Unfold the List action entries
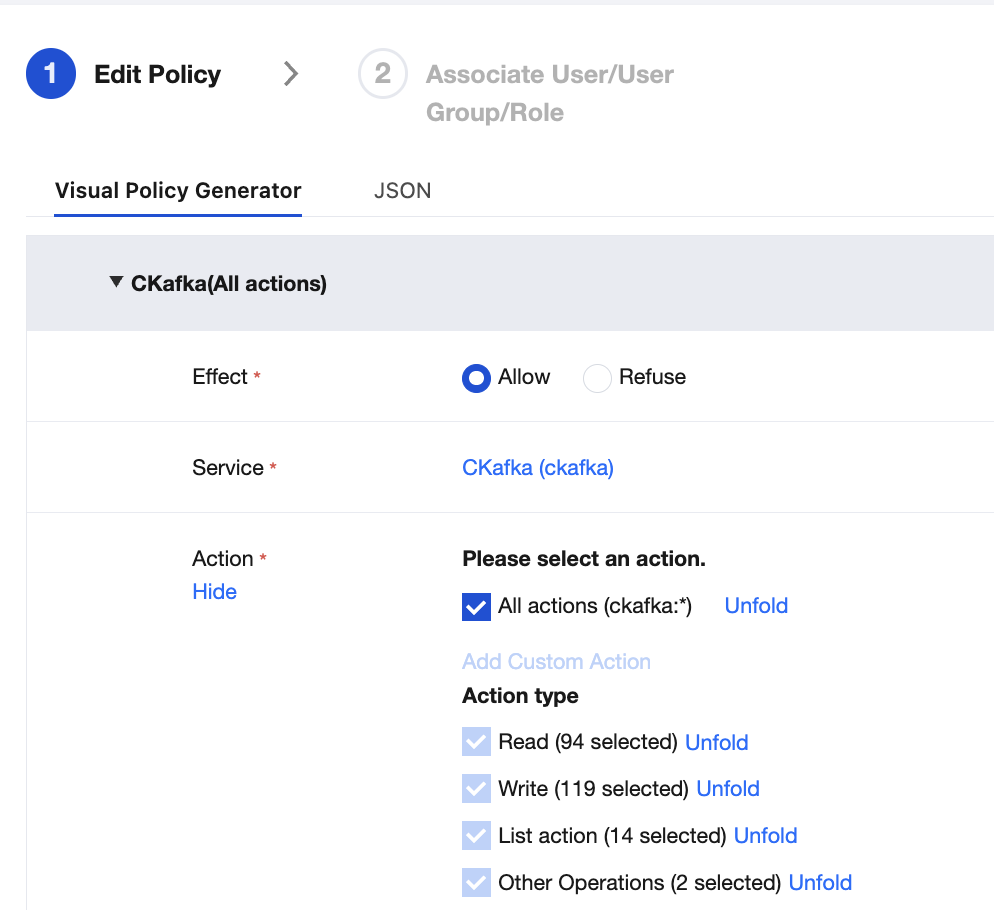 [765, 836]
